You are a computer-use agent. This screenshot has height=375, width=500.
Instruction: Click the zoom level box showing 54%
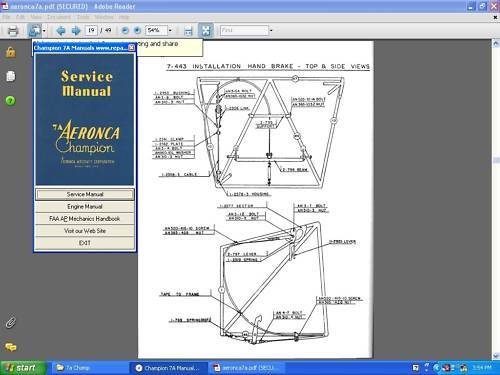point(156,30)
